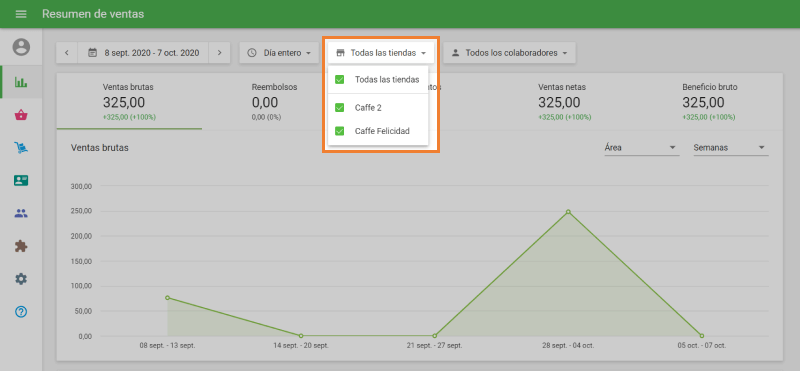Open the inventory cart sidebar icon
The width and height of the screenshot is (800, 371).
[x=21, y=148]
